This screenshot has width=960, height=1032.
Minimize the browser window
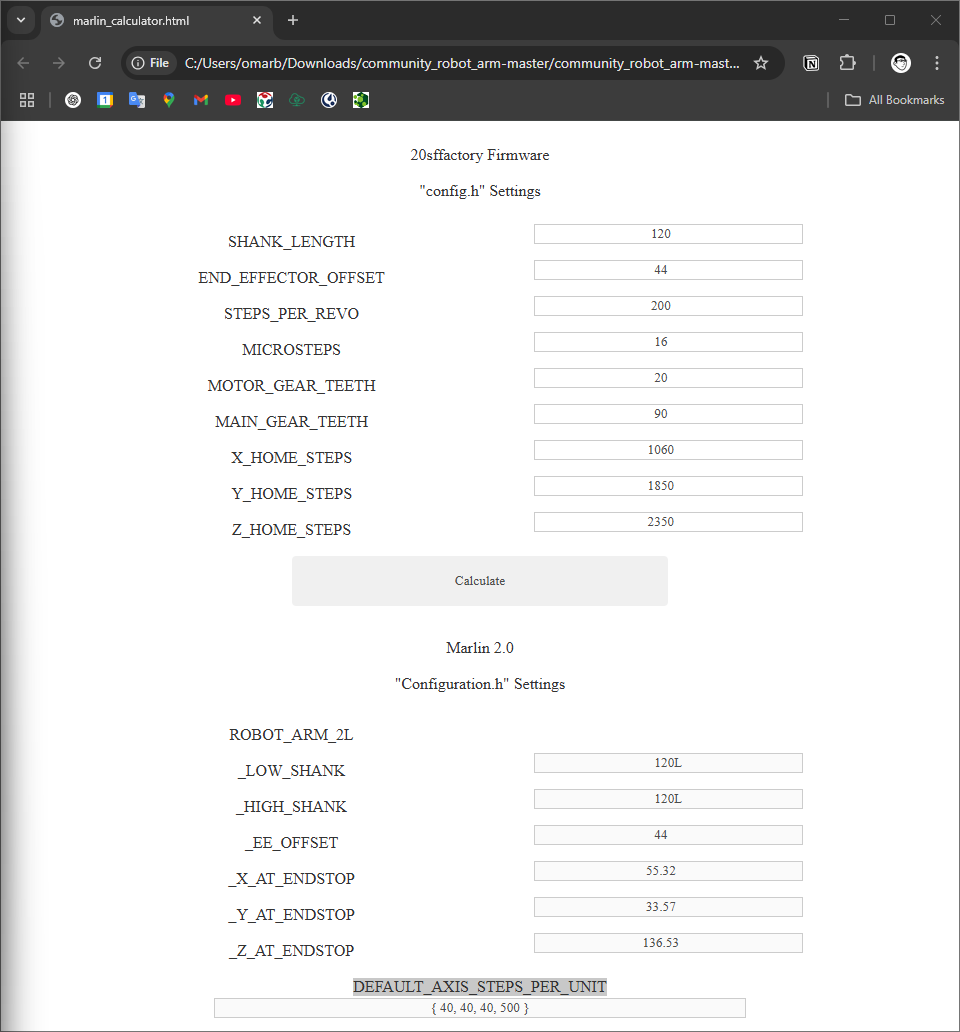point(844,20)
